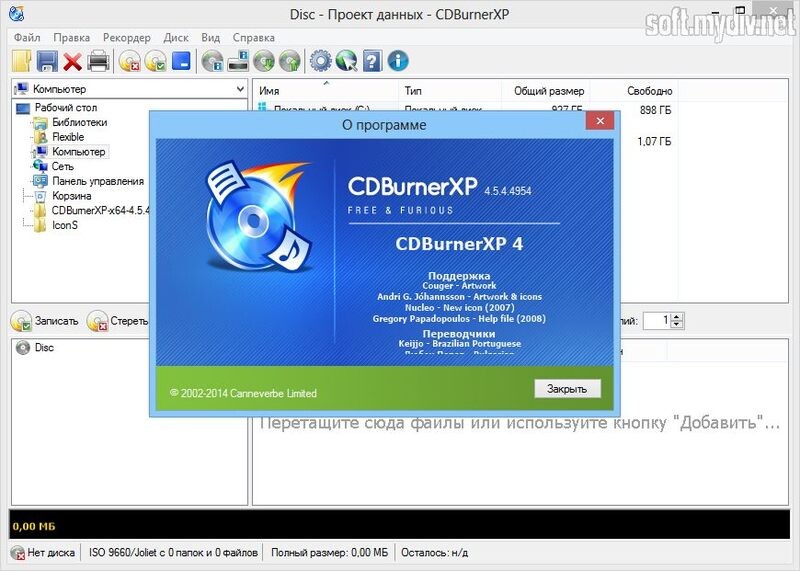Click the grey disc icon with up arrow

289,61
